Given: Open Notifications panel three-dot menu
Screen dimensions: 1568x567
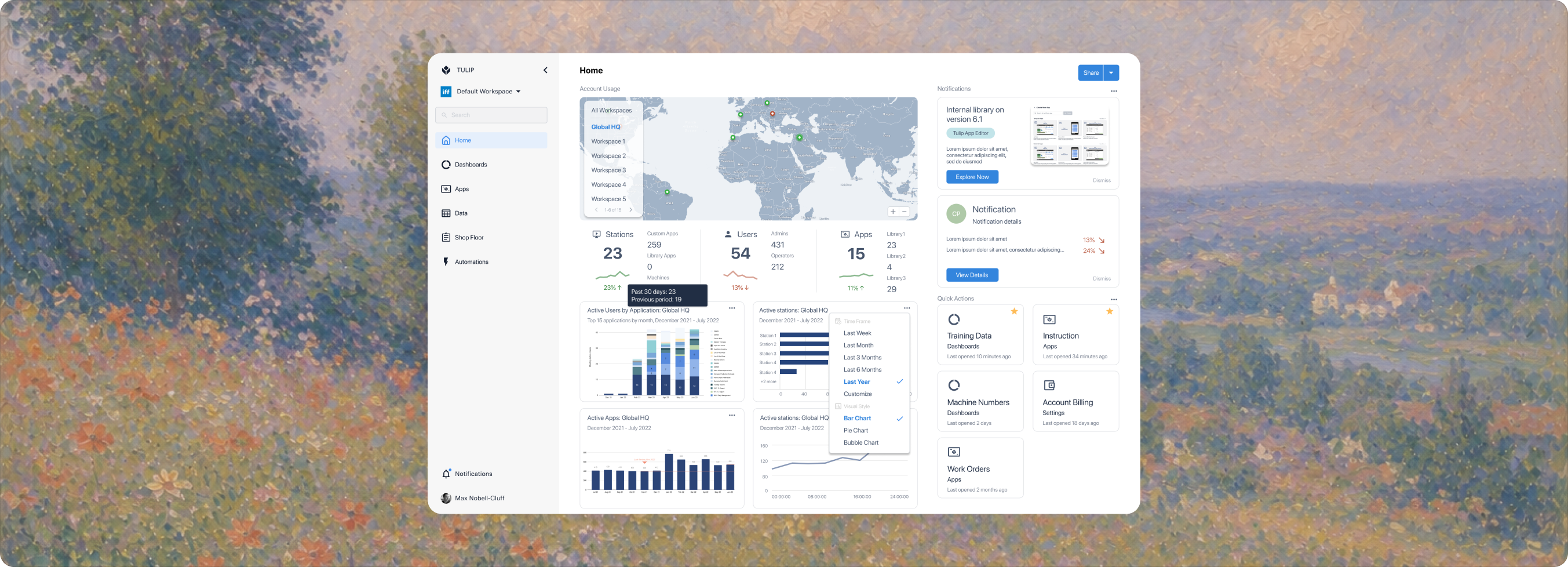Looking at the screenshot, I should (x=1113, y=91).
